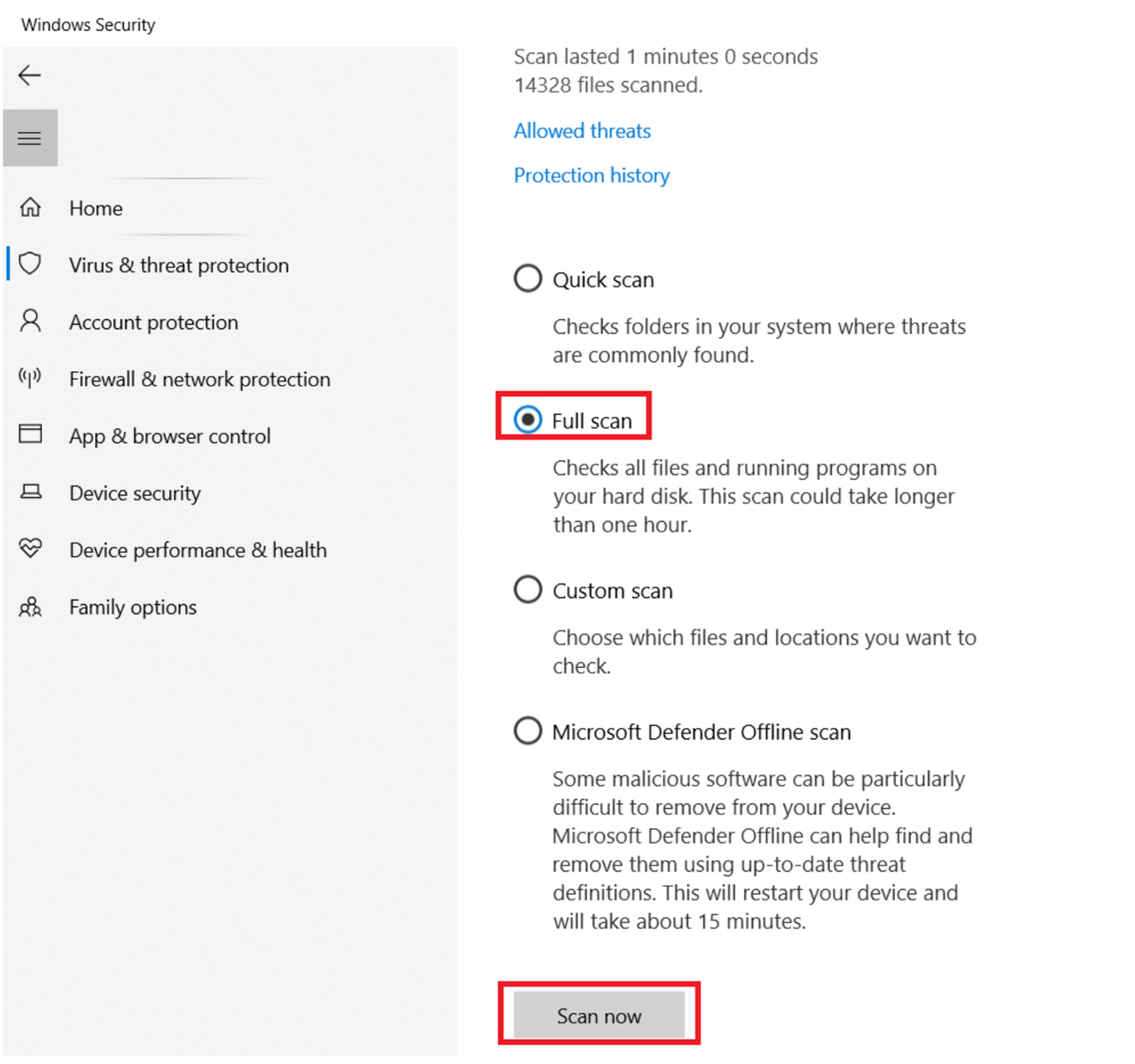Click the Device security laptop icon
Viewport: 1135px width, 1064px height.
[30, 492]
